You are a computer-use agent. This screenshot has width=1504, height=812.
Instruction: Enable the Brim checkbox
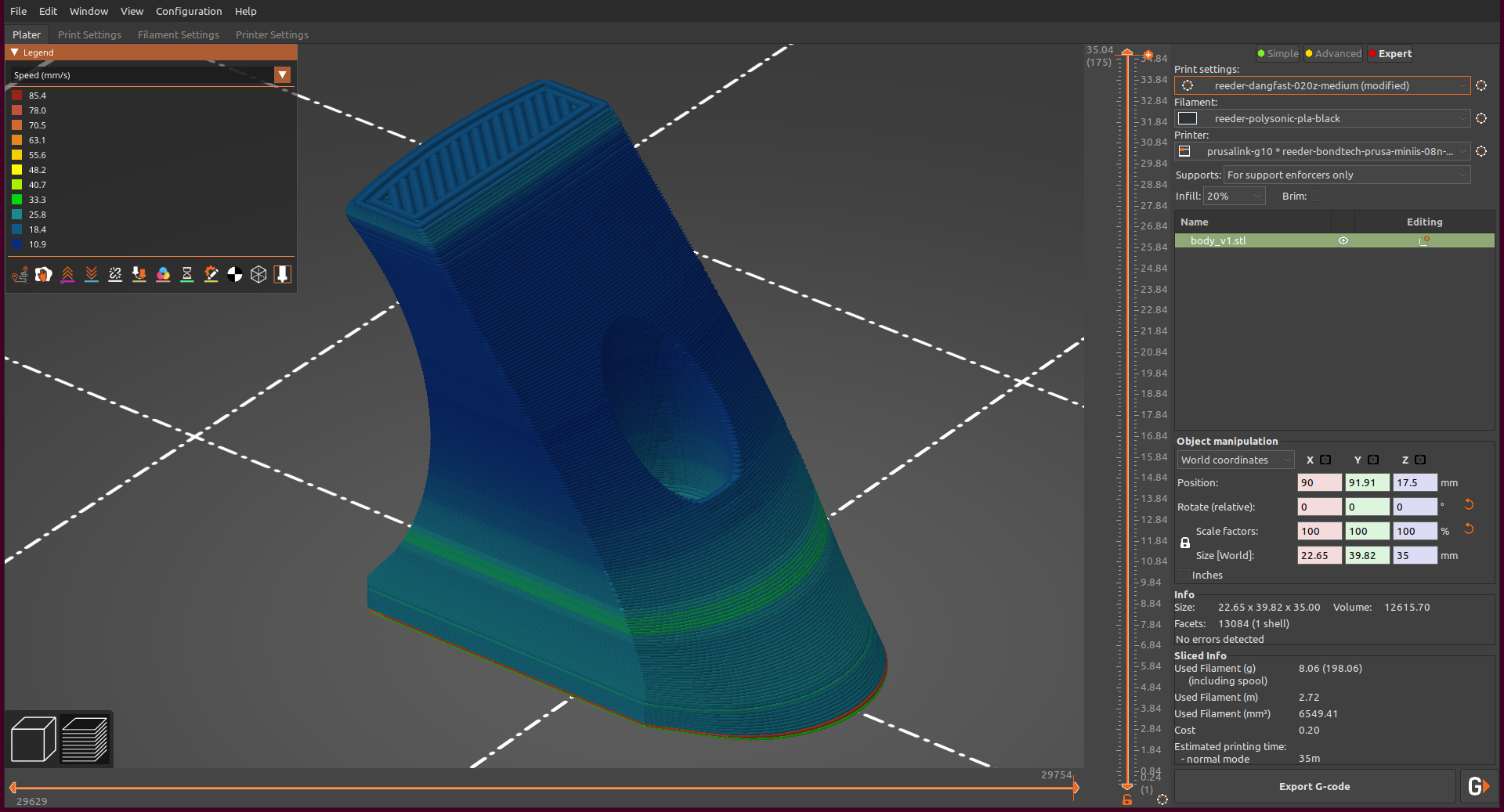click(1317, 197)
